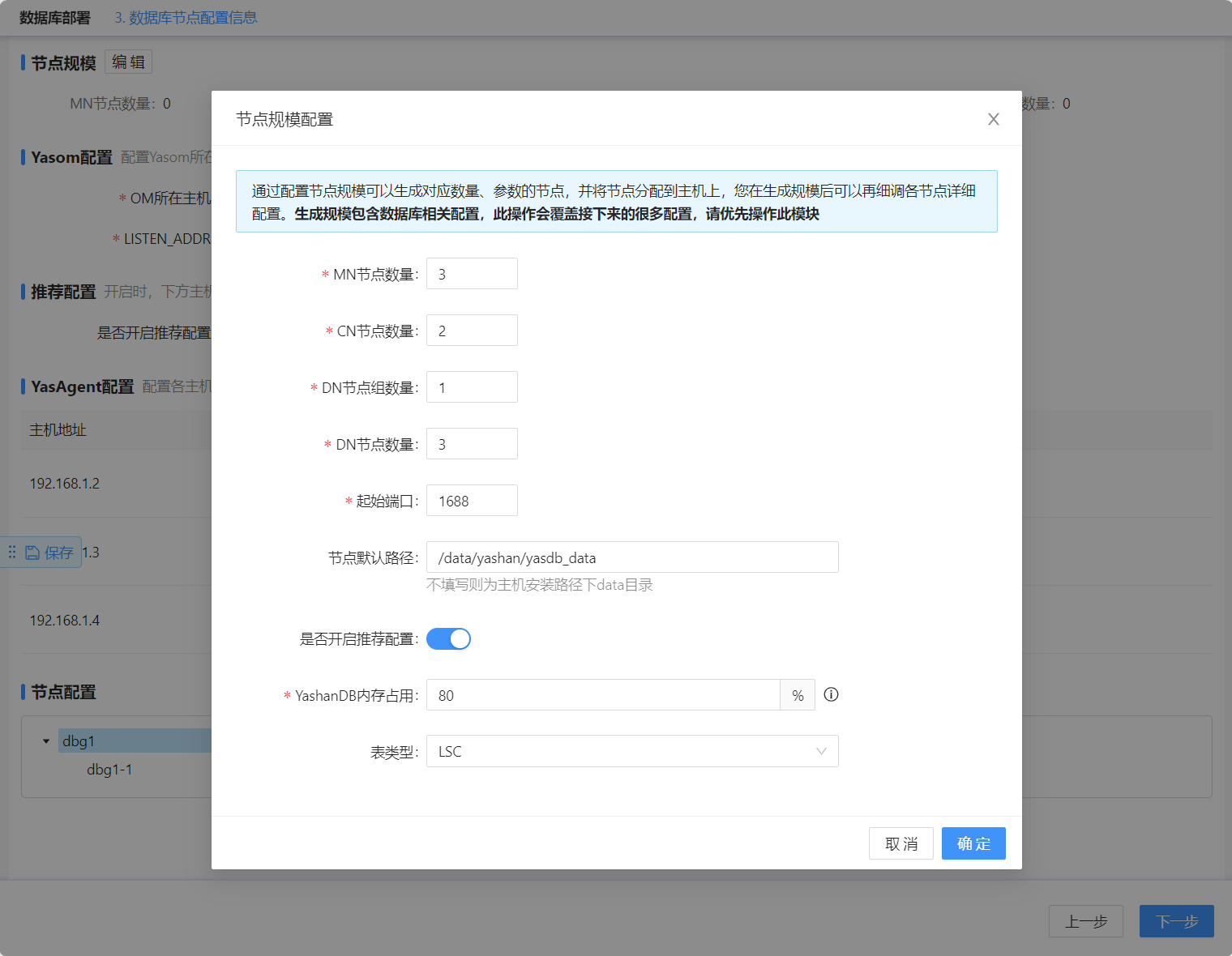Click the floating 保存 save button
The image size is (1232, 956).
[x=50, y=553]
